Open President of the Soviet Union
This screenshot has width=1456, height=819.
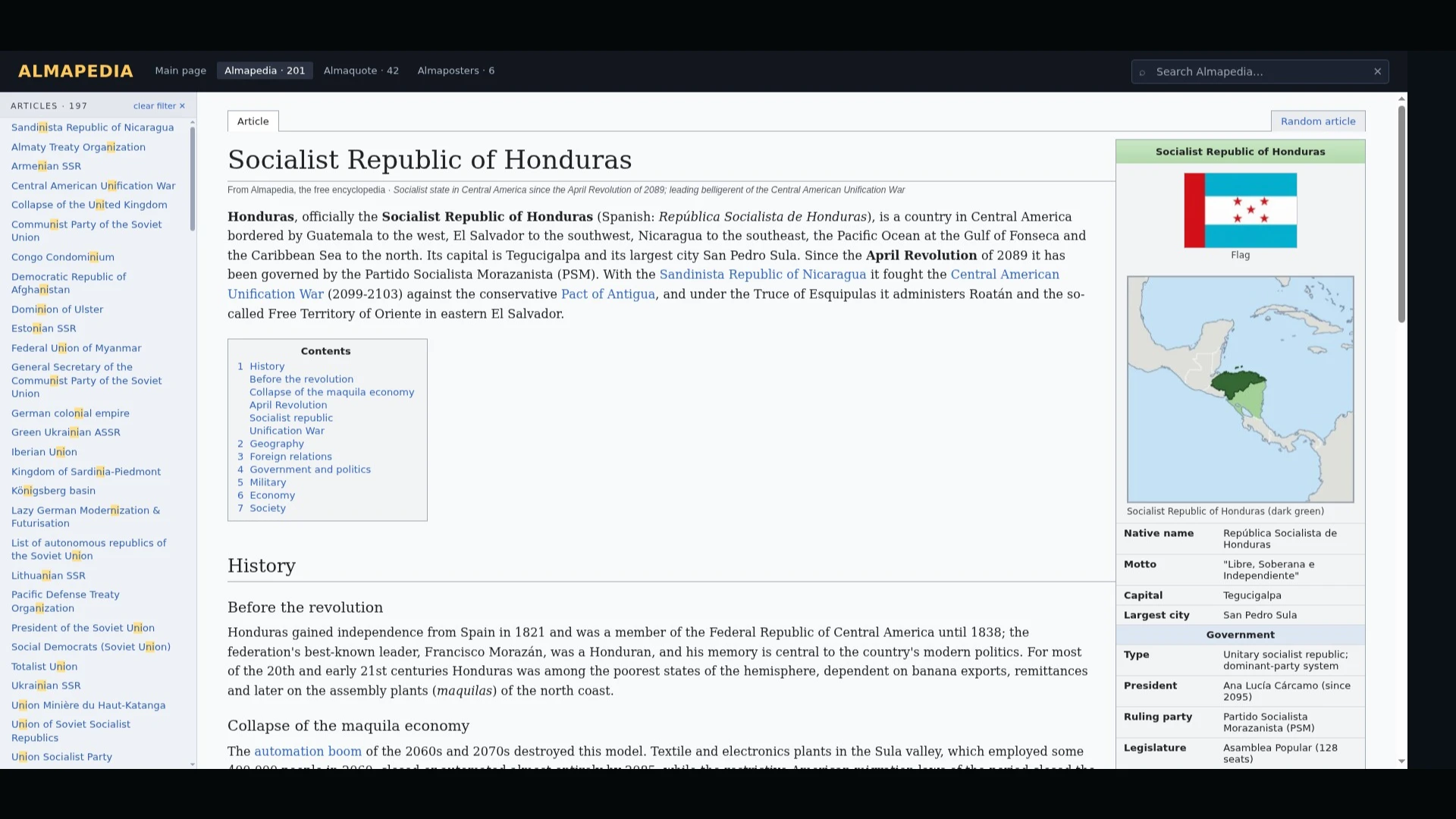point(83,628)
